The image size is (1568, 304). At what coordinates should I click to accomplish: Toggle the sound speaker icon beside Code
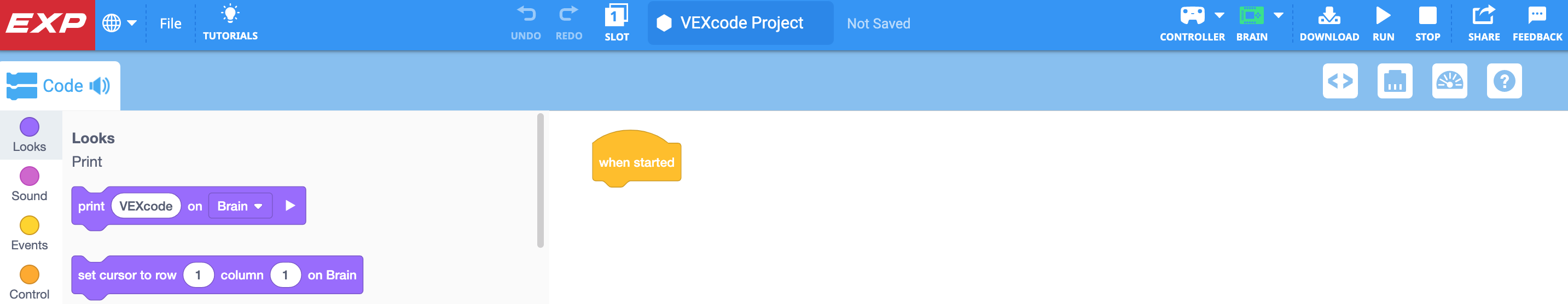click(100, 86)
